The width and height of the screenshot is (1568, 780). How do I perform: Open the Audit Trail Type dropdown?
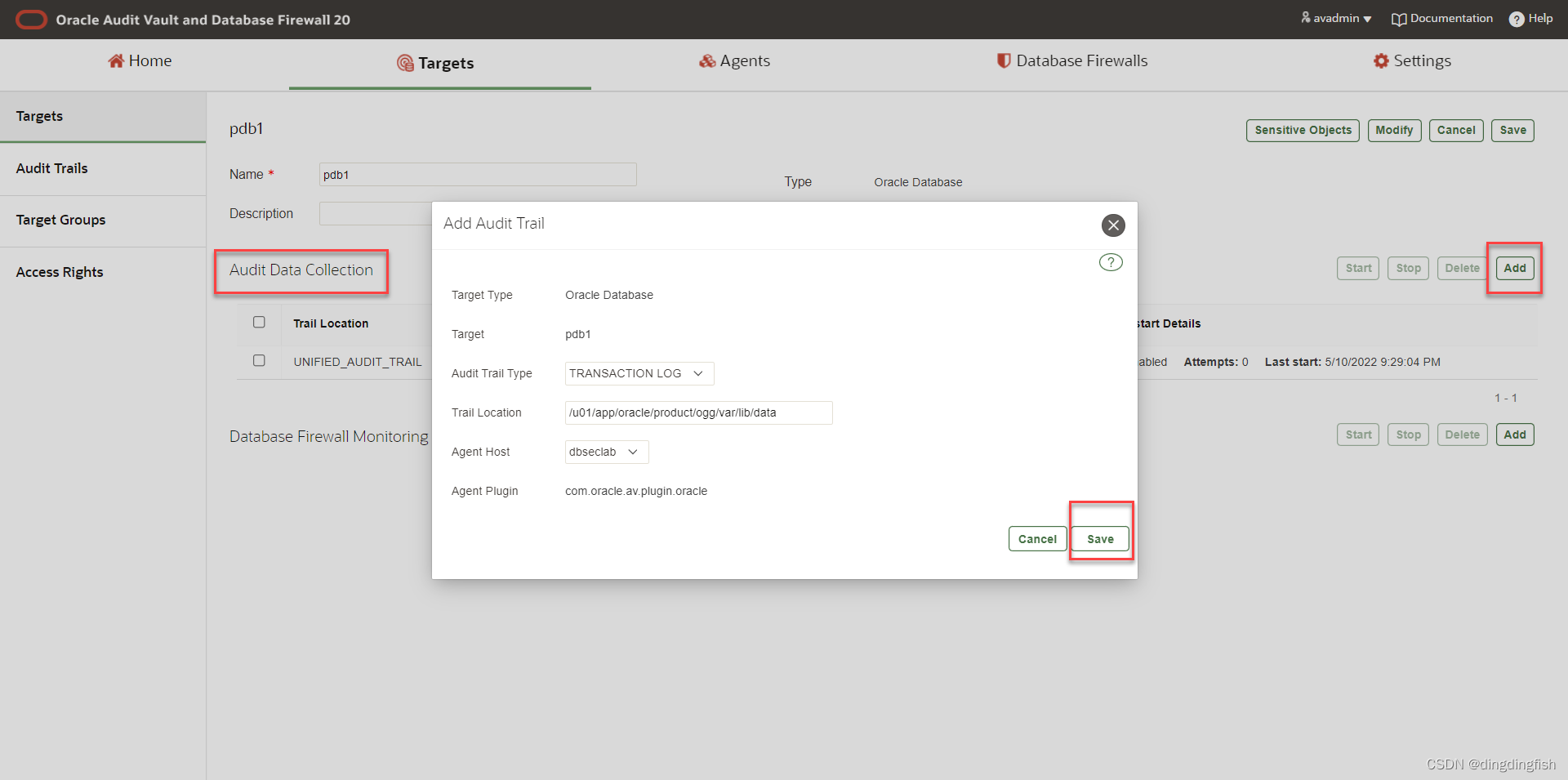639,373
